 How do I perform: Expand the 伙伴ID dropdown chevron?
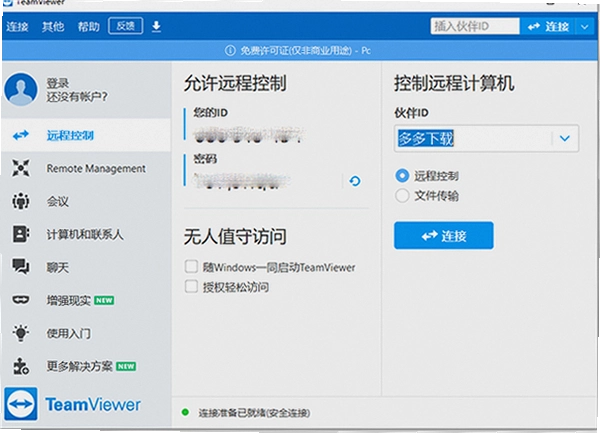coord(565,138)
